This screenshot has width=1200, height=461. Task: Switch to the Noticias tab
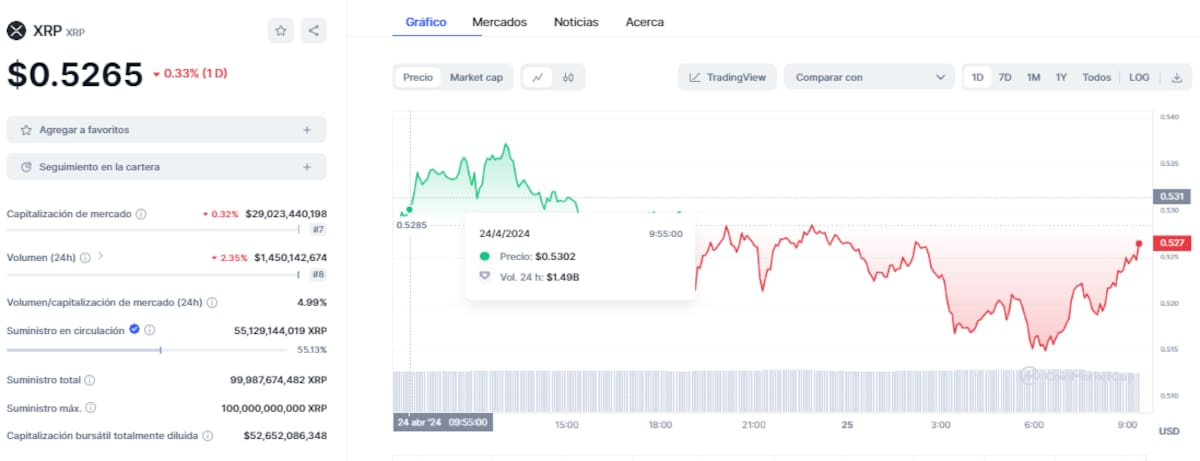point(576,21)
